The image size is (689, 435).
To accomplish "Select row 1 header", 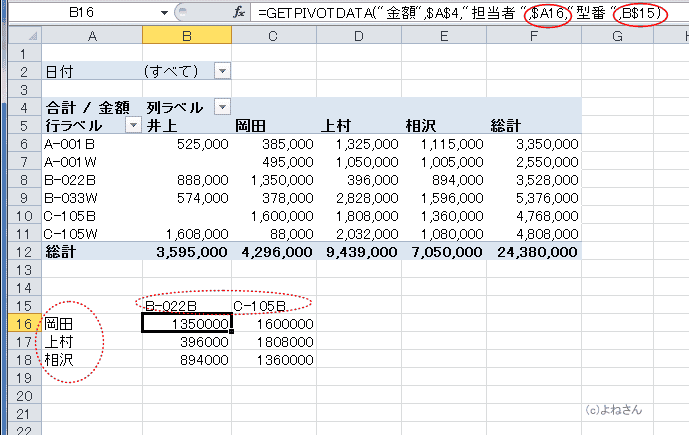I will coord(24,54).
